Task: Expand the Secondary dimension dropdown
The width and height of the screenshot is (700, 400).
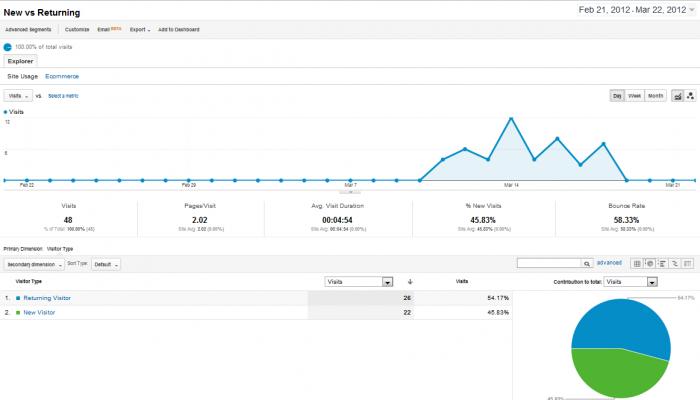Action: (x=34, y=264)
